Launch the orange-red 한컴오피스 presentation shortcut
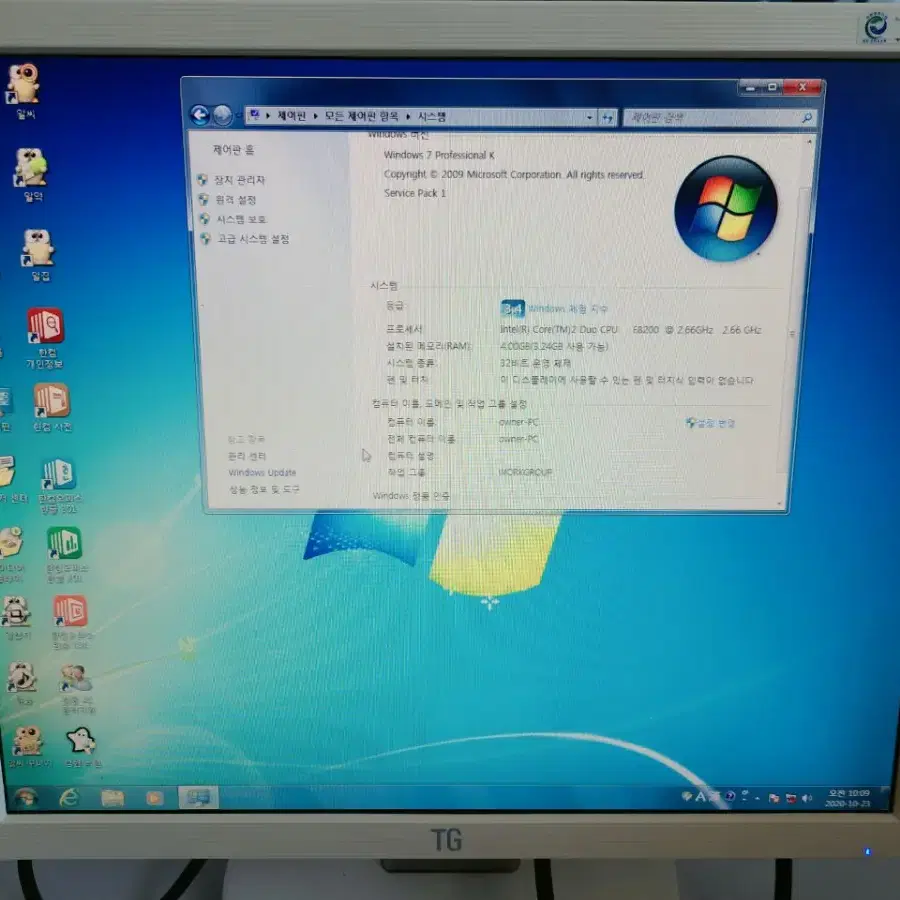 [71, 622]
